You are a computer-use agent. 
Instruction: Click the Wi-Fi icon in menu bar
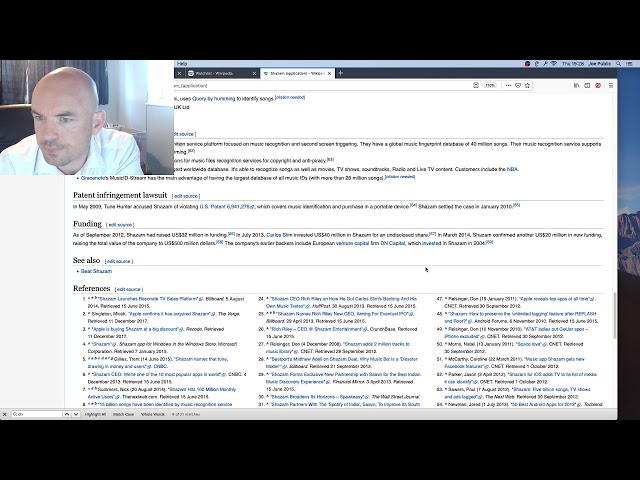click(554, 64)
